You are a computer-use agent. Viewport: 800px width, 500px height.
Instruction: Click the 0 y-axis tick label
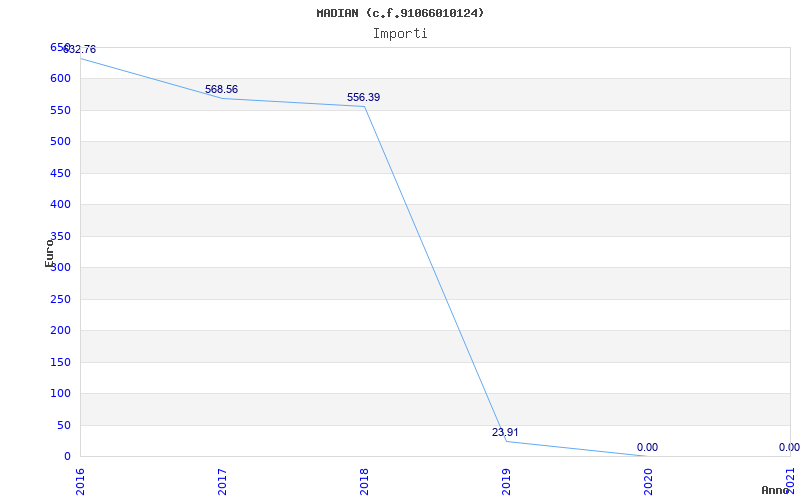click(x=67, y=456)
